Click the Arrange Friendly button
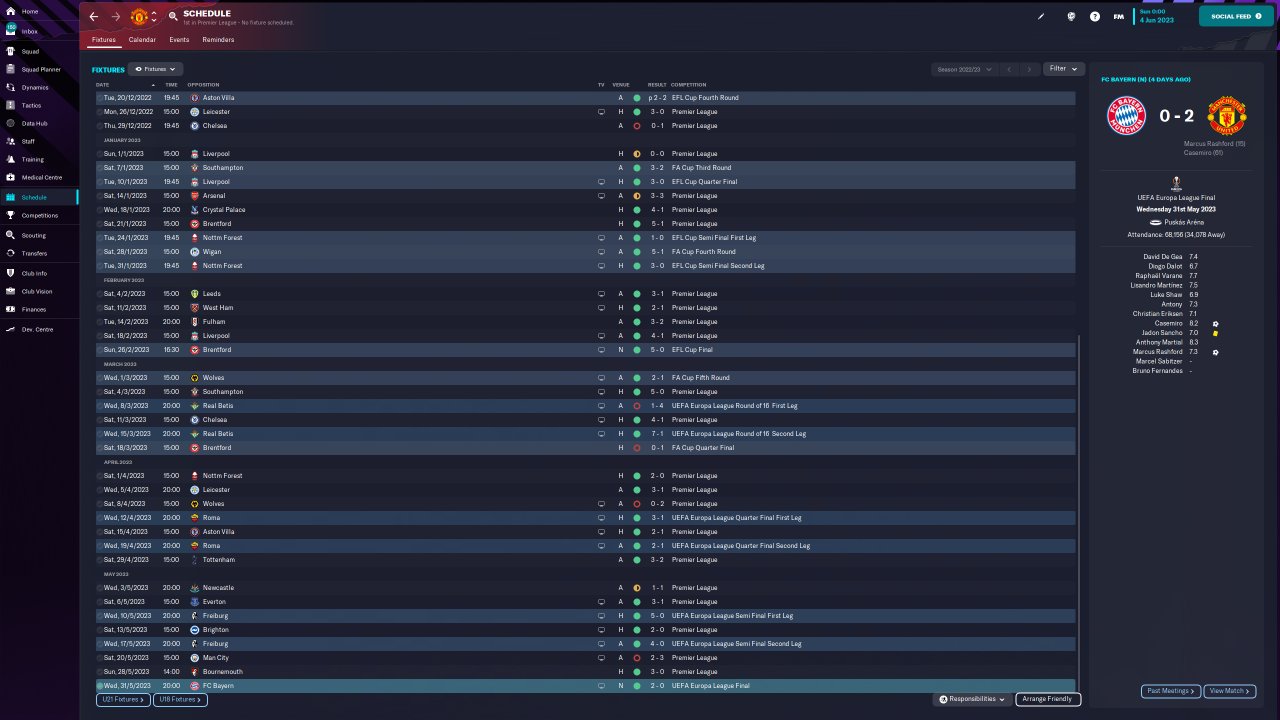 click(x=1048, y=699)
